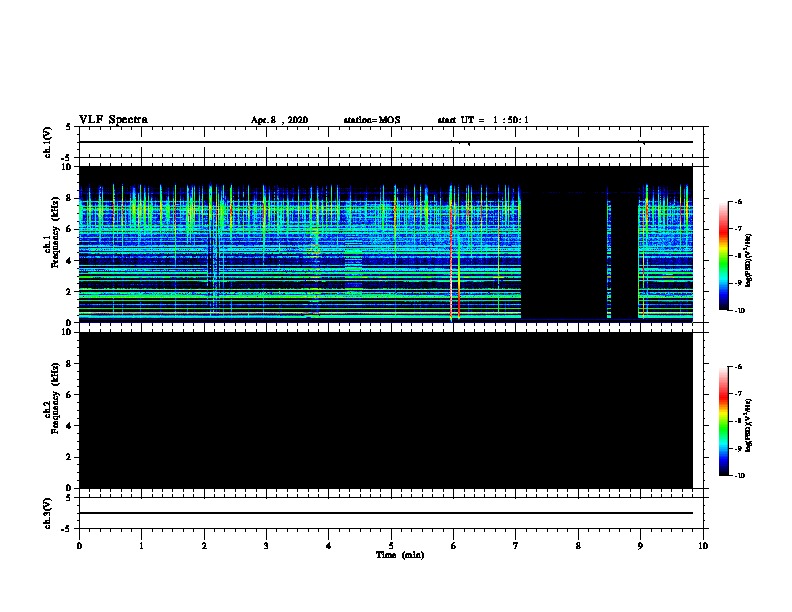Select the "start UT = 1 : 50: 1" text
This screenshot has width=792, height=612.
click(x=483, y=120)
